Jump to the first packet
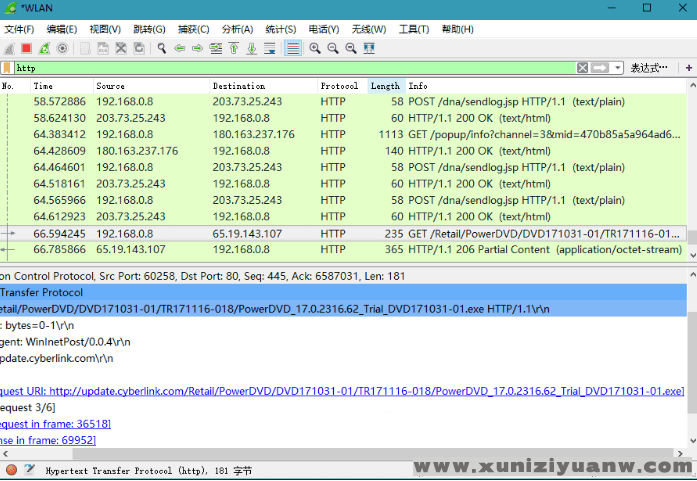Viewport: 697px width, 481px height. 234,48
